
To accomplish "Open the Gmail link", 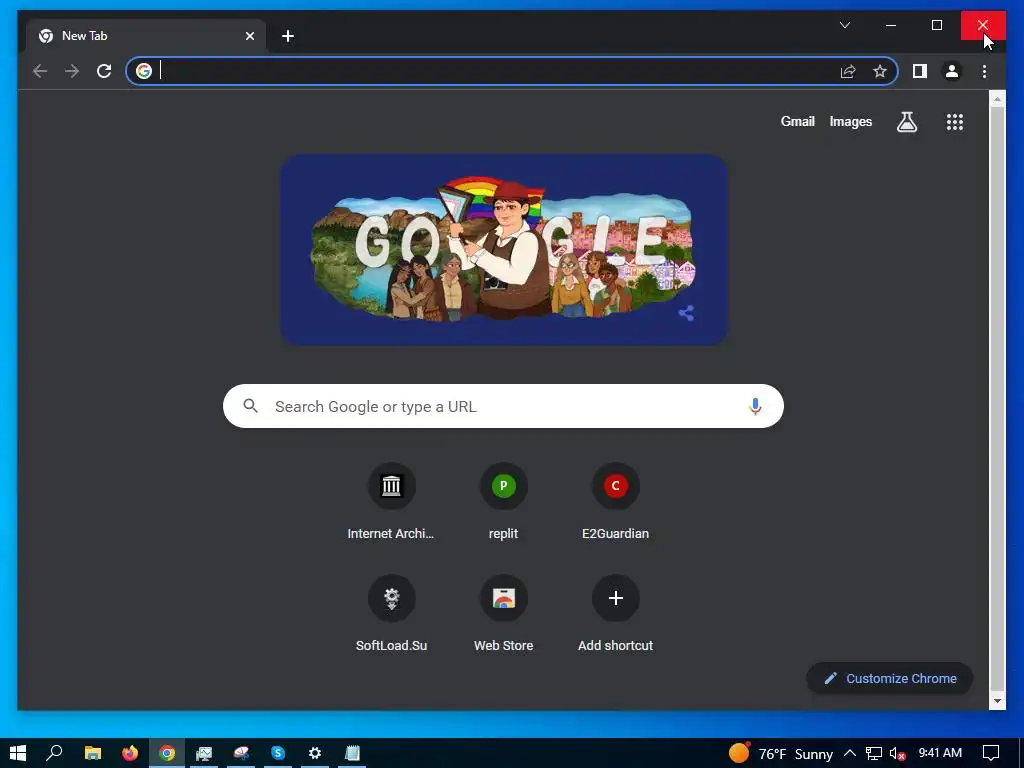I will point(797,121).
